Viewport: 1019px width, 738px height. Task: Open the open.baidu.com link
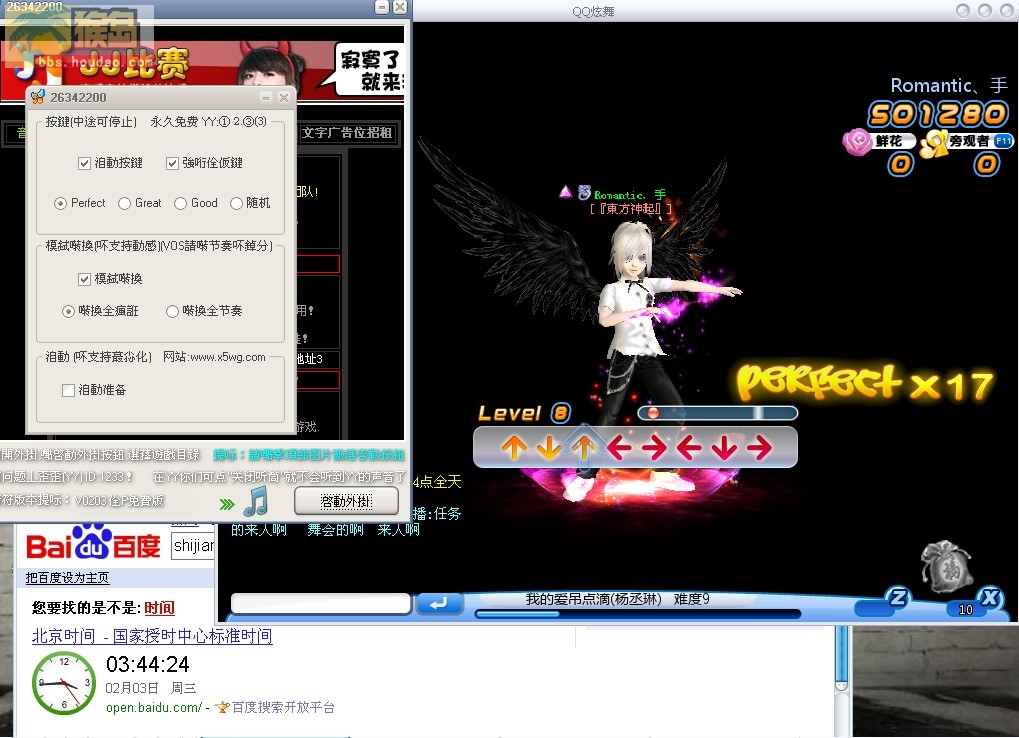[154, 707]
